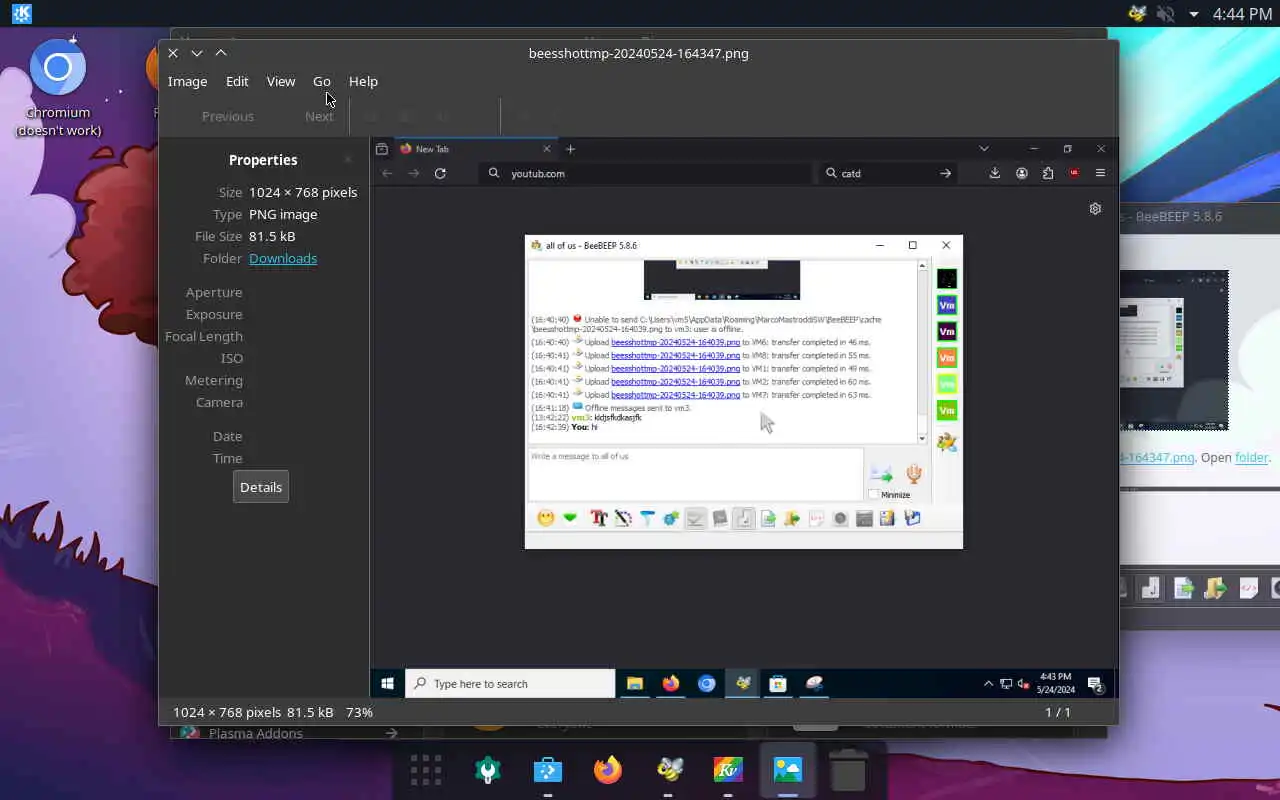The height and width of the screenshot is (800, 1280).
Task: Click the screenshot thumbnail in background BeeBEEP window
Action: point(1174,350)
